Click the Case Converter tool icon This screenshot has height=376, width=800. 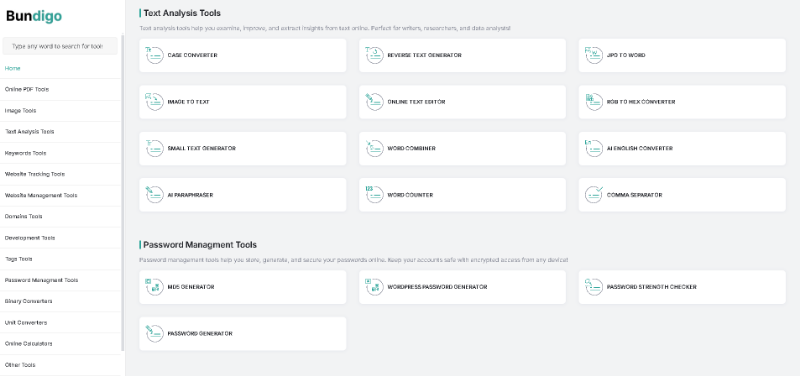154,55
